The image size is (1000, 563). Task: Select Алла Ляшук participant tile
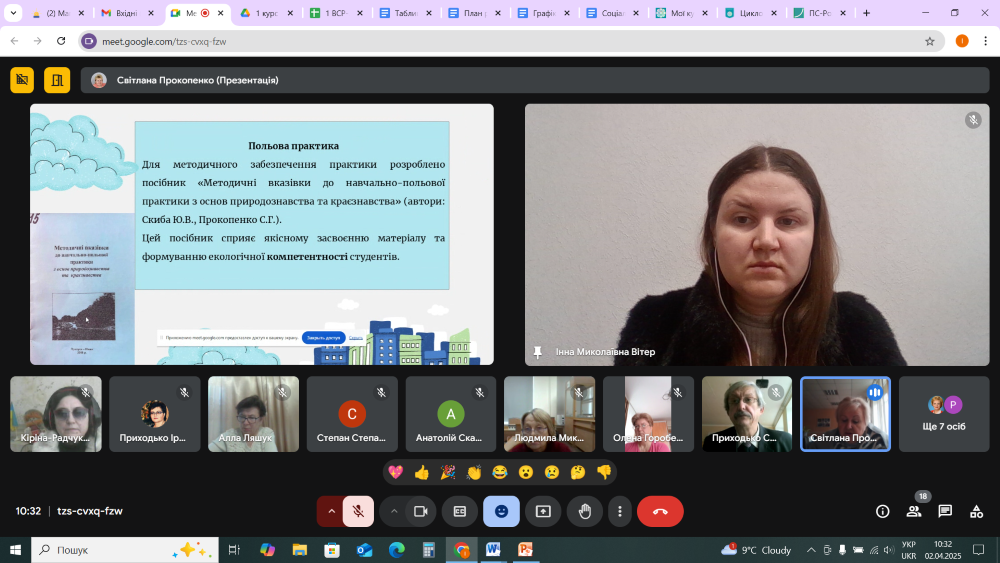(x=253, y=414)
